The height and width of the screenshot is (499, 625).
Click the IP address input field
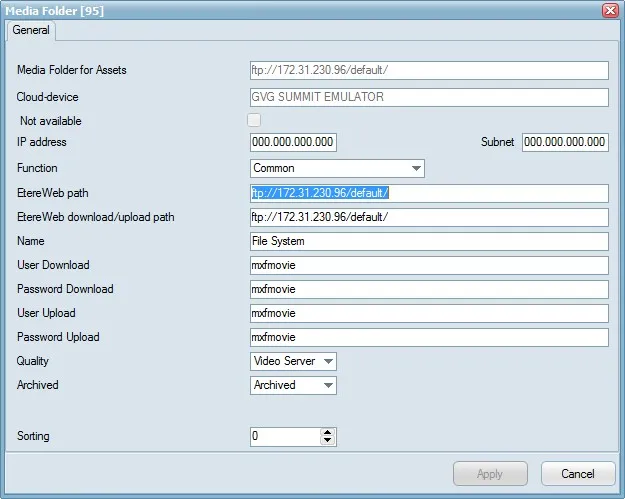pyautogui.click(x=293, y=143)
